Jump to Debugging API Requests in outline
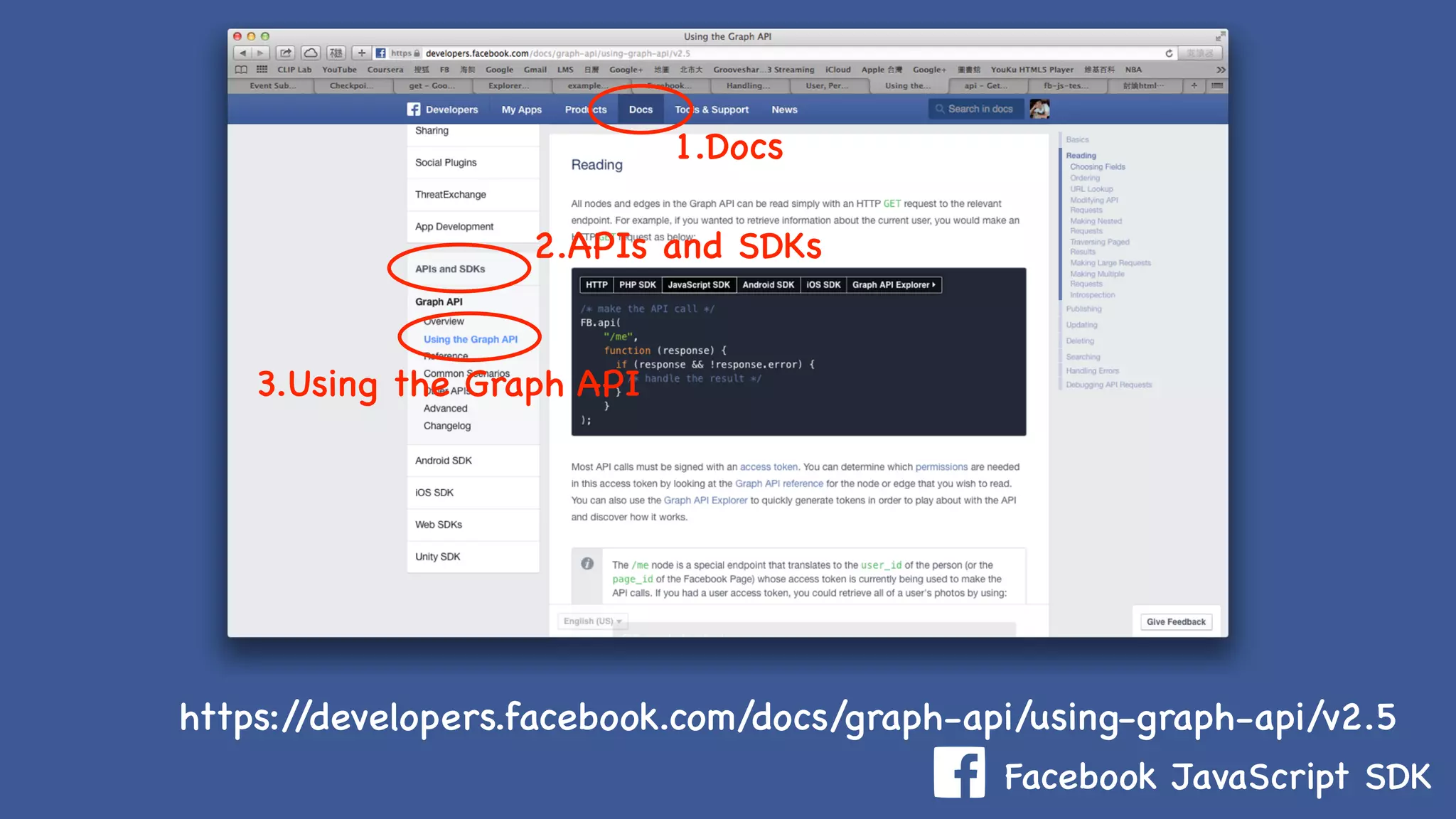1456x819 pixels. [1108, 385]
